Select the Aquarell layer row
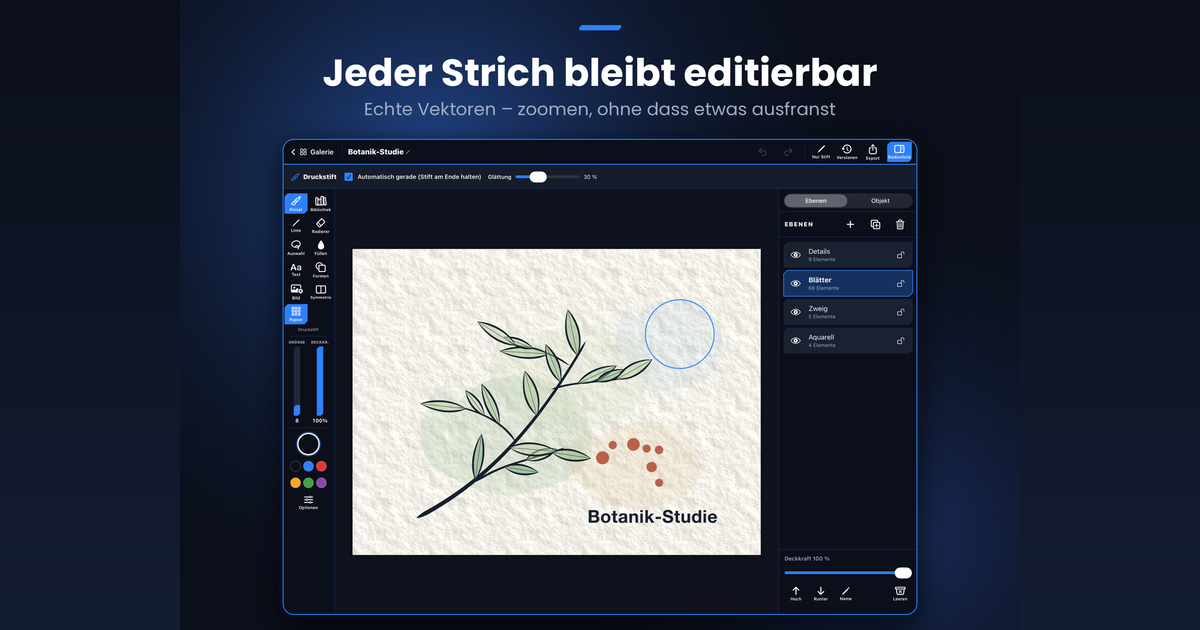 [x=848, y=341]
